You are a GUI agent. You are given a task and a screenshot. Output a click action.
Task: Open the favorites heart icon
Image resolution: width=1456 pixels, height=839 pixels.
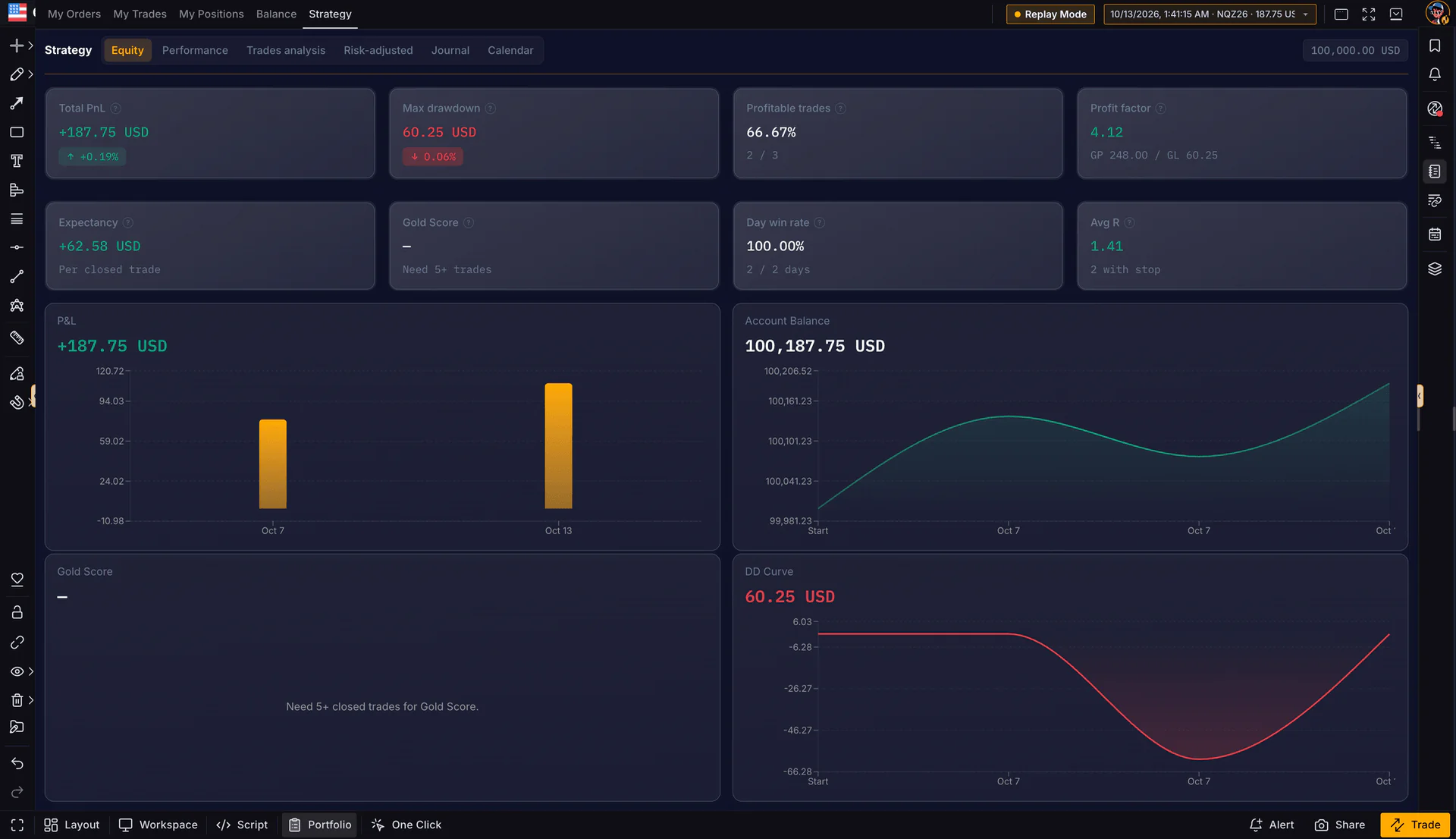17,580
